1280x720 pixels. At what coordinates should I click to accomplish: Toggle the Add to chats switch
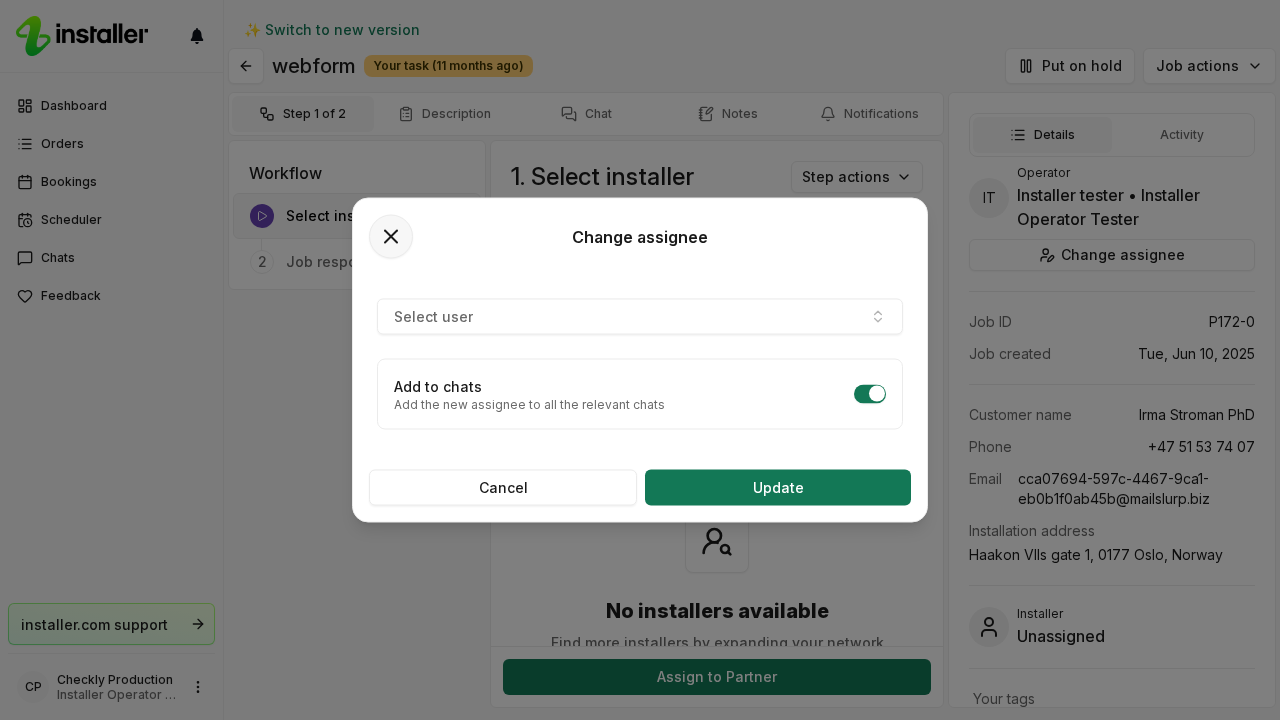(870, 394)
